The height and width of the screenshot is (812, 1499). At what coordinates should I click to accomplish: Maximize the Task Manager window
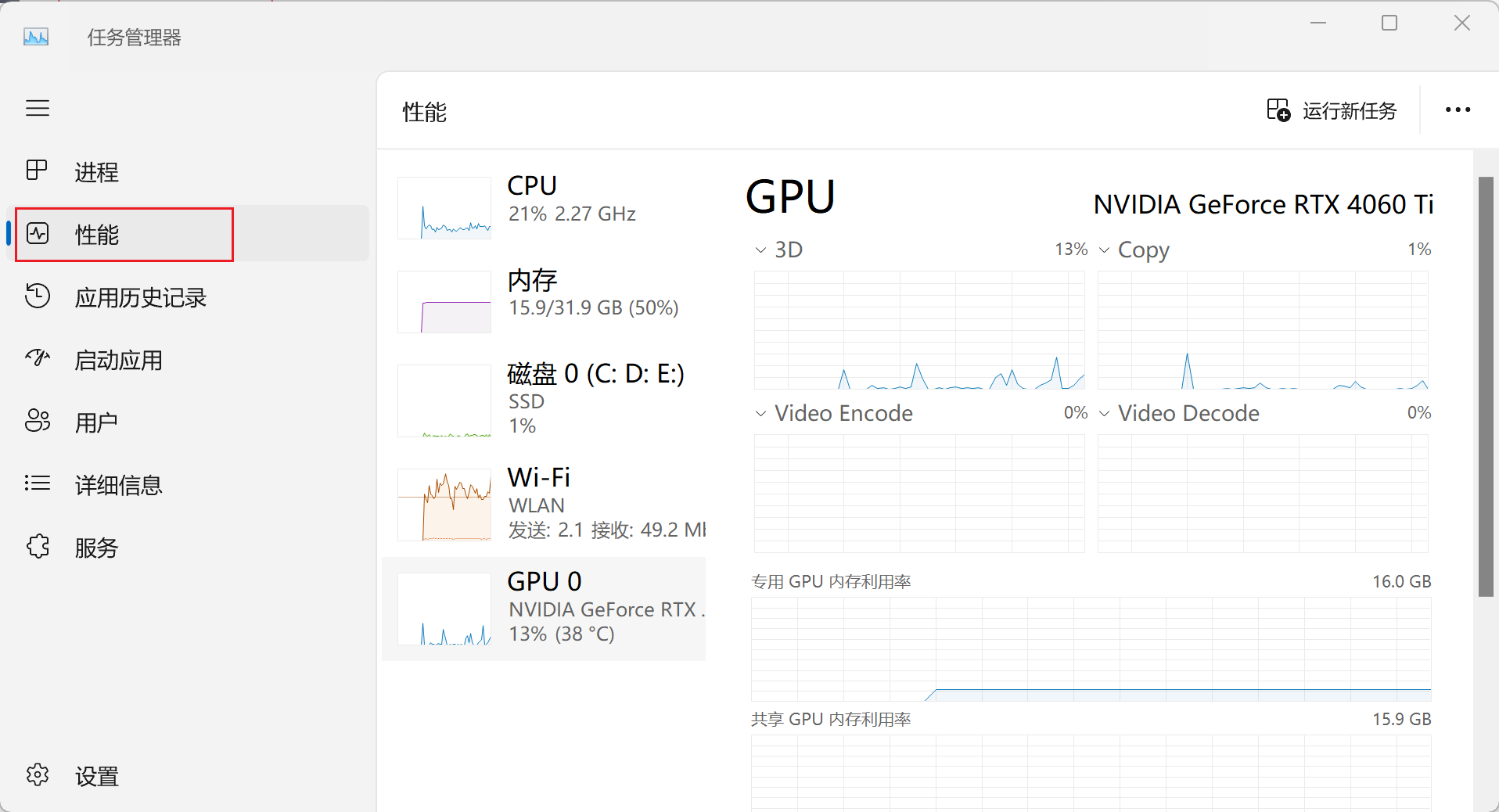tap(1389, 23)
